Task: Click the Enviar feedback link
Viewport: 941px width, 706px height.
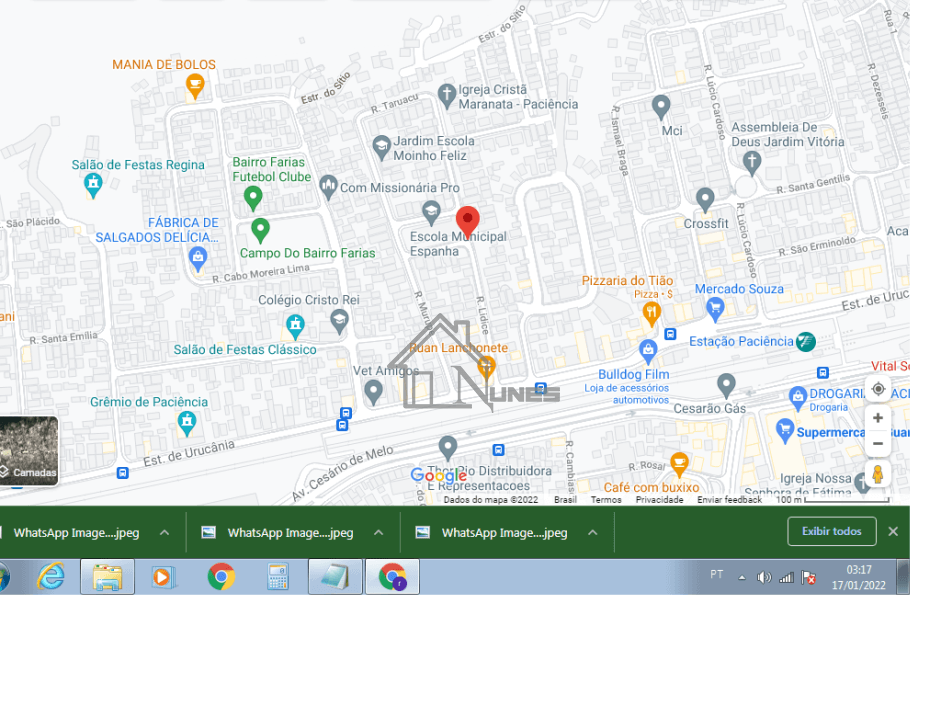Action: pyautogui.click(x=729, y=499)
